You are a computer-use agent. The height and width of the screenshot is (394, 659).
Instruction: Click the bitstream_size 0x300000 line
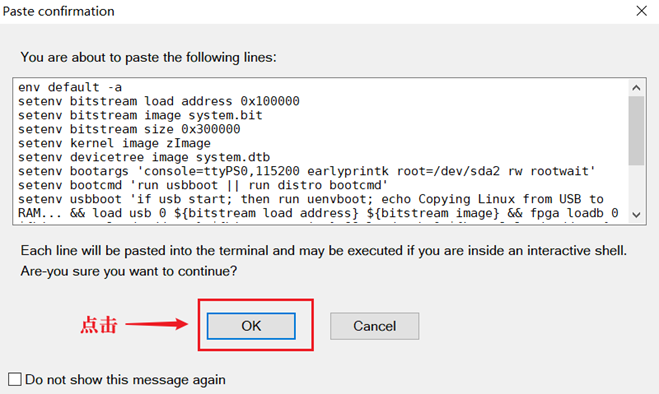point(129,129)
